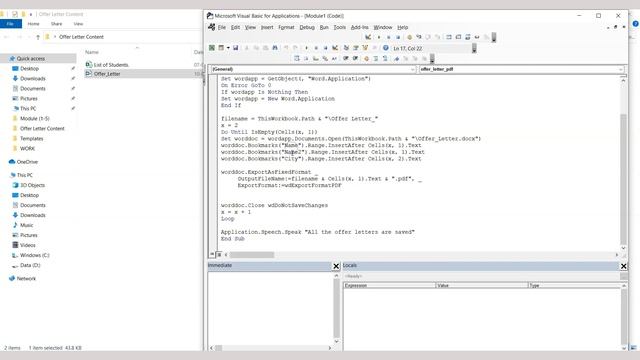This screenshot has height=360, width=640.
Task: Close the Locals window pane
Action: point(623,266)
